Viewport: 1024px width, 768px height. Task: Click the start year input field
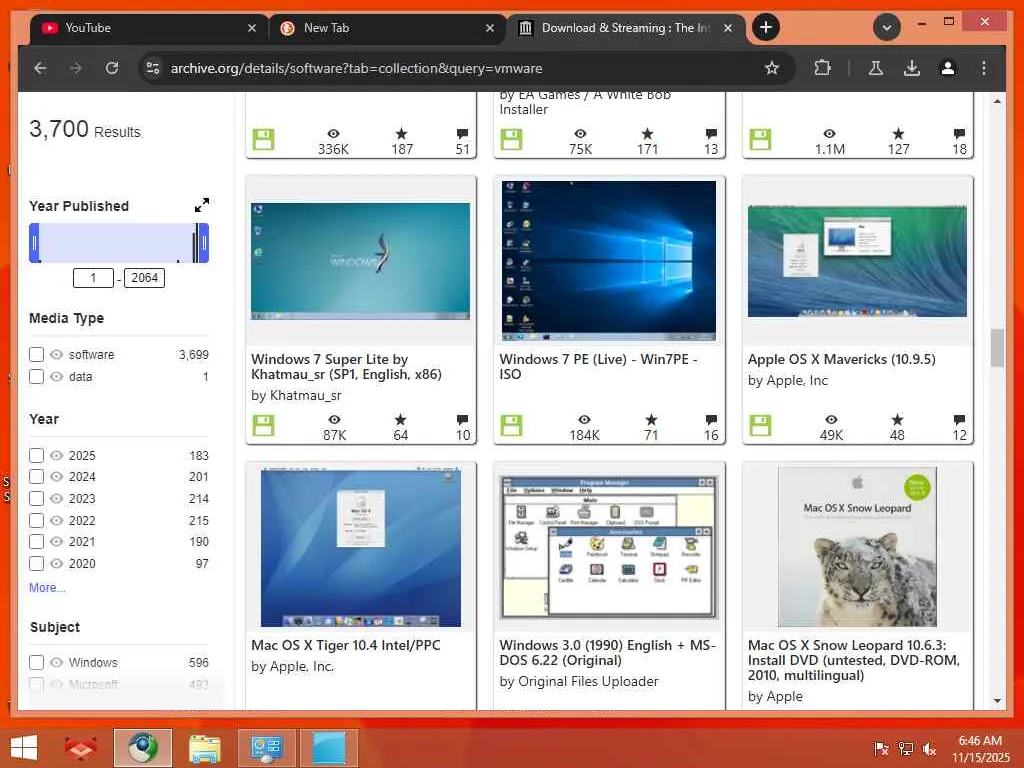(x=93, y=278)
